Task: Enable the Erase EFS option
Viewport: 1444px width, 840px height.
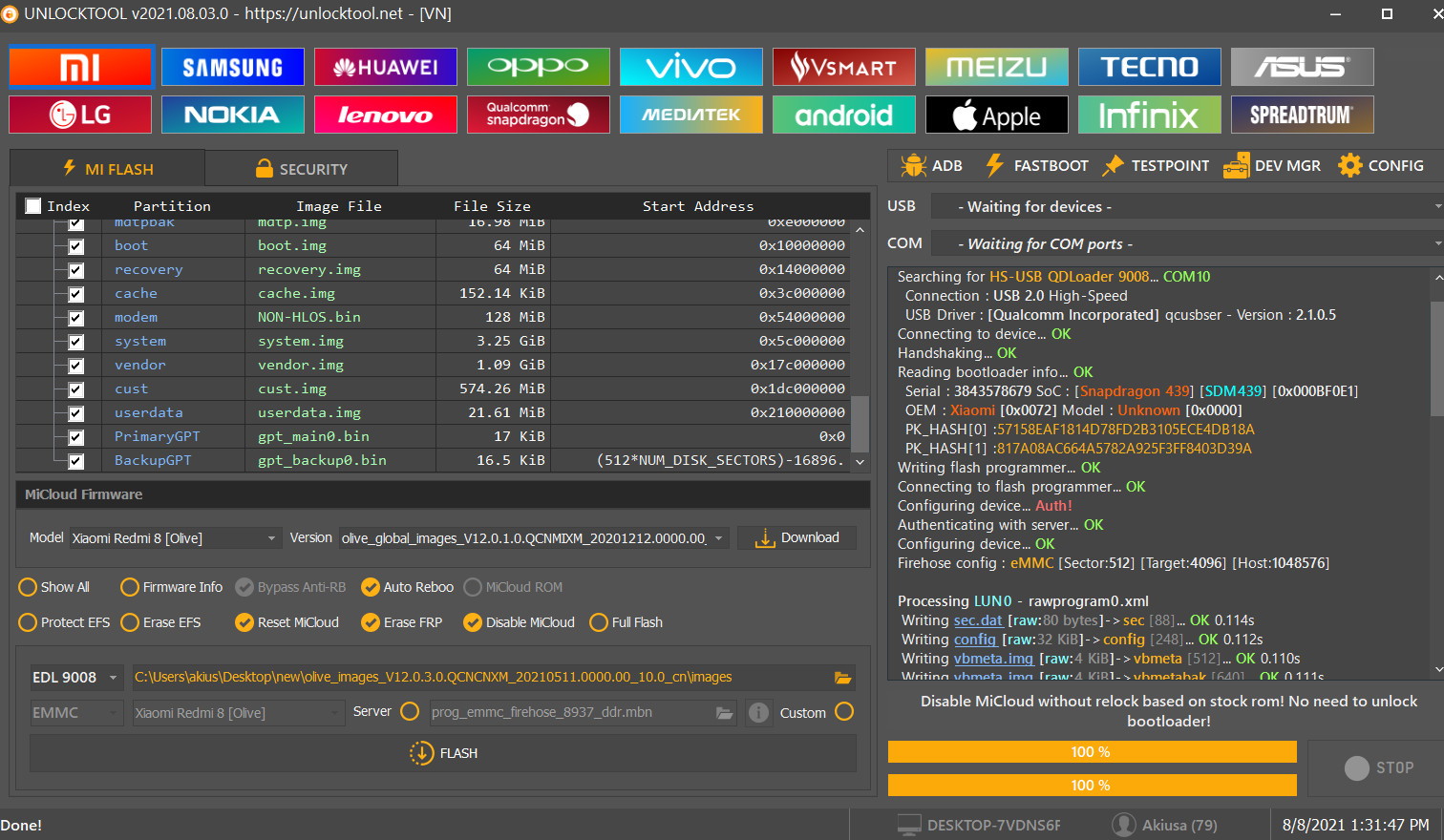Action: [x=161, y=622]
